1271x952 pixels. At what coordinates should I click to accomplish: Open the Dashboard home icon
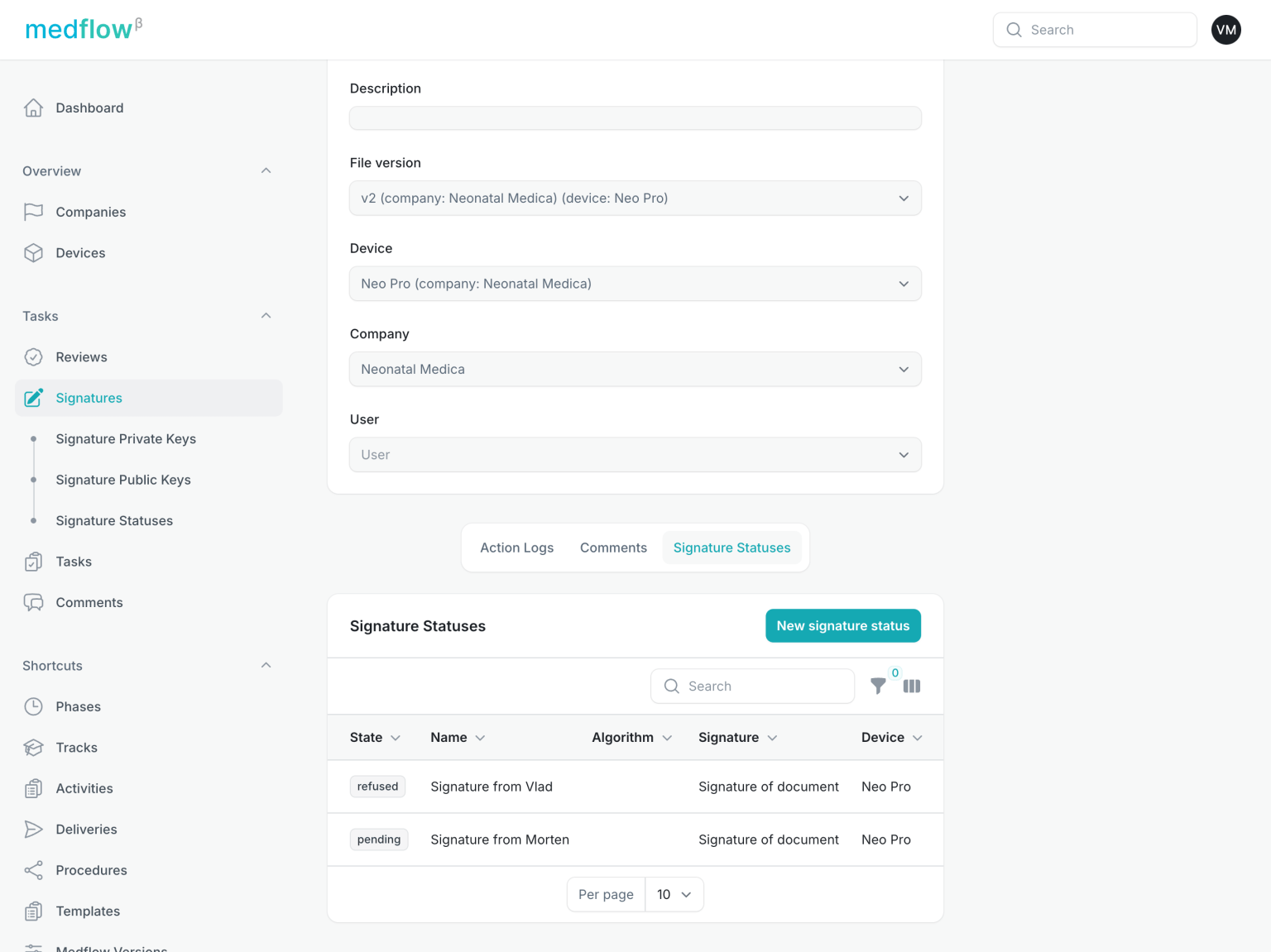(x=33, y=108)
